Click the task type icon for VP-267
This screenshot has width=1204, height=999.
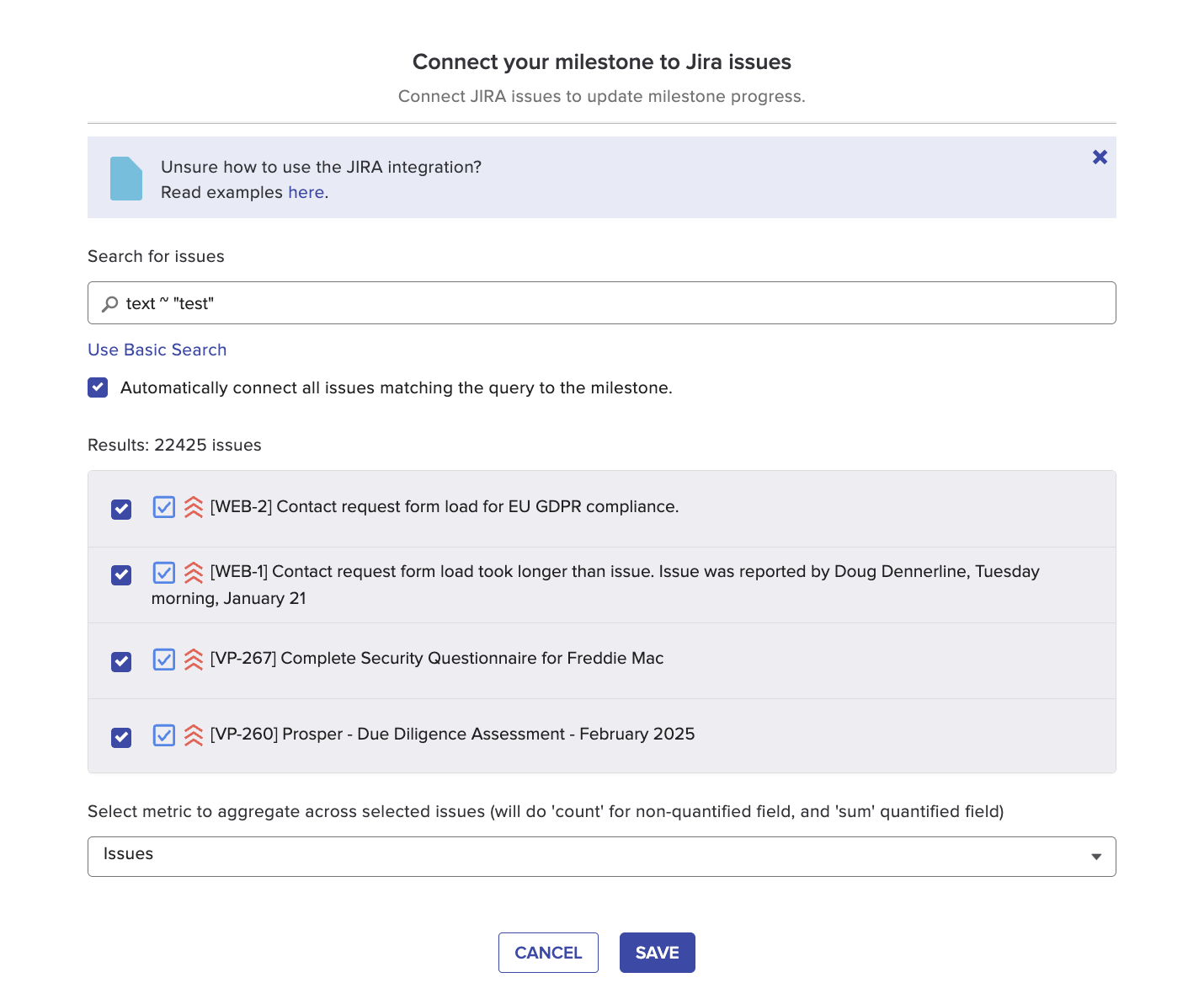pos(164,659)
